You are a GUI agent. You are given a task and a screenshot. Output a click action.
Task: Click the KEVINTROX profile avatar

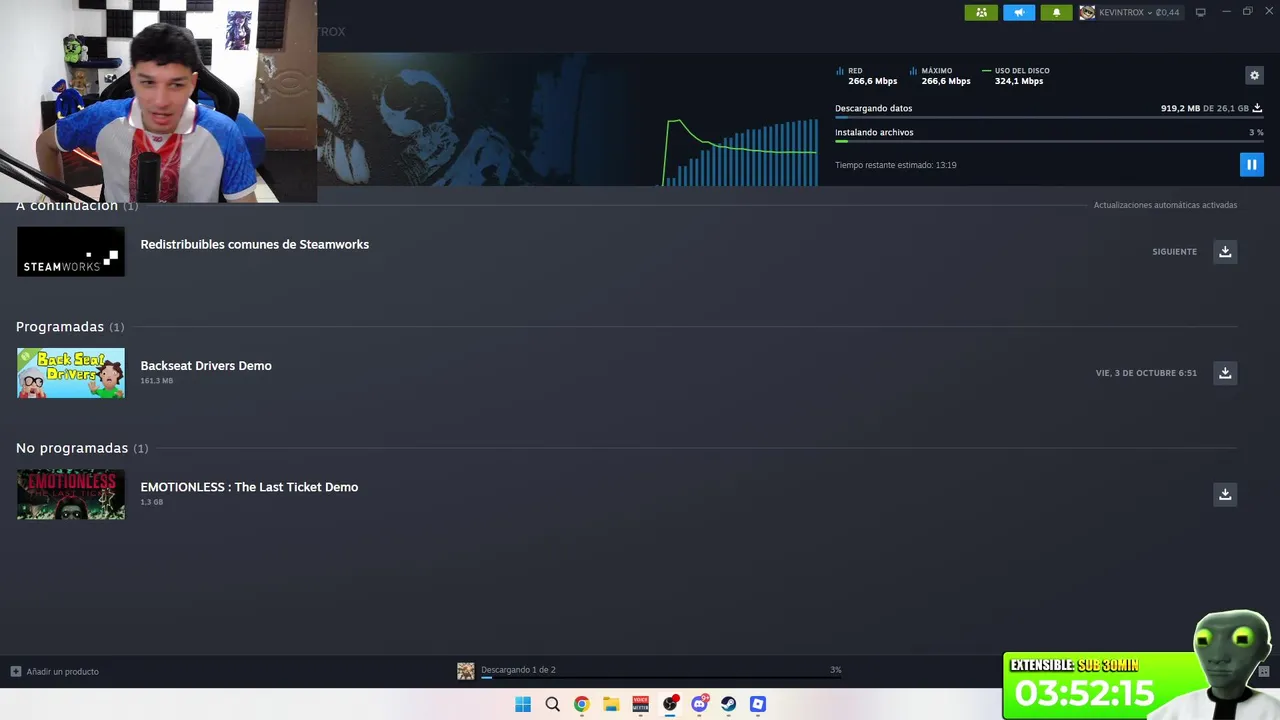coord(1087,12)
